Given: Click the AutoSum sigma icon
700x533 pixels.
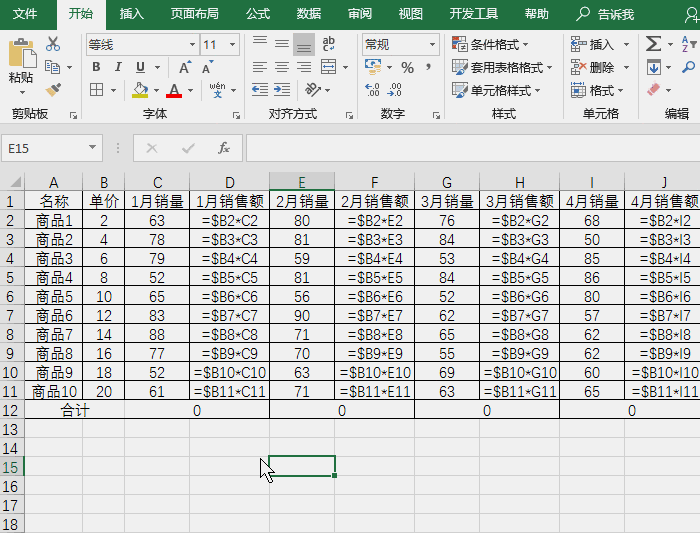Looking at the screenshot, I should pos(654,44).
